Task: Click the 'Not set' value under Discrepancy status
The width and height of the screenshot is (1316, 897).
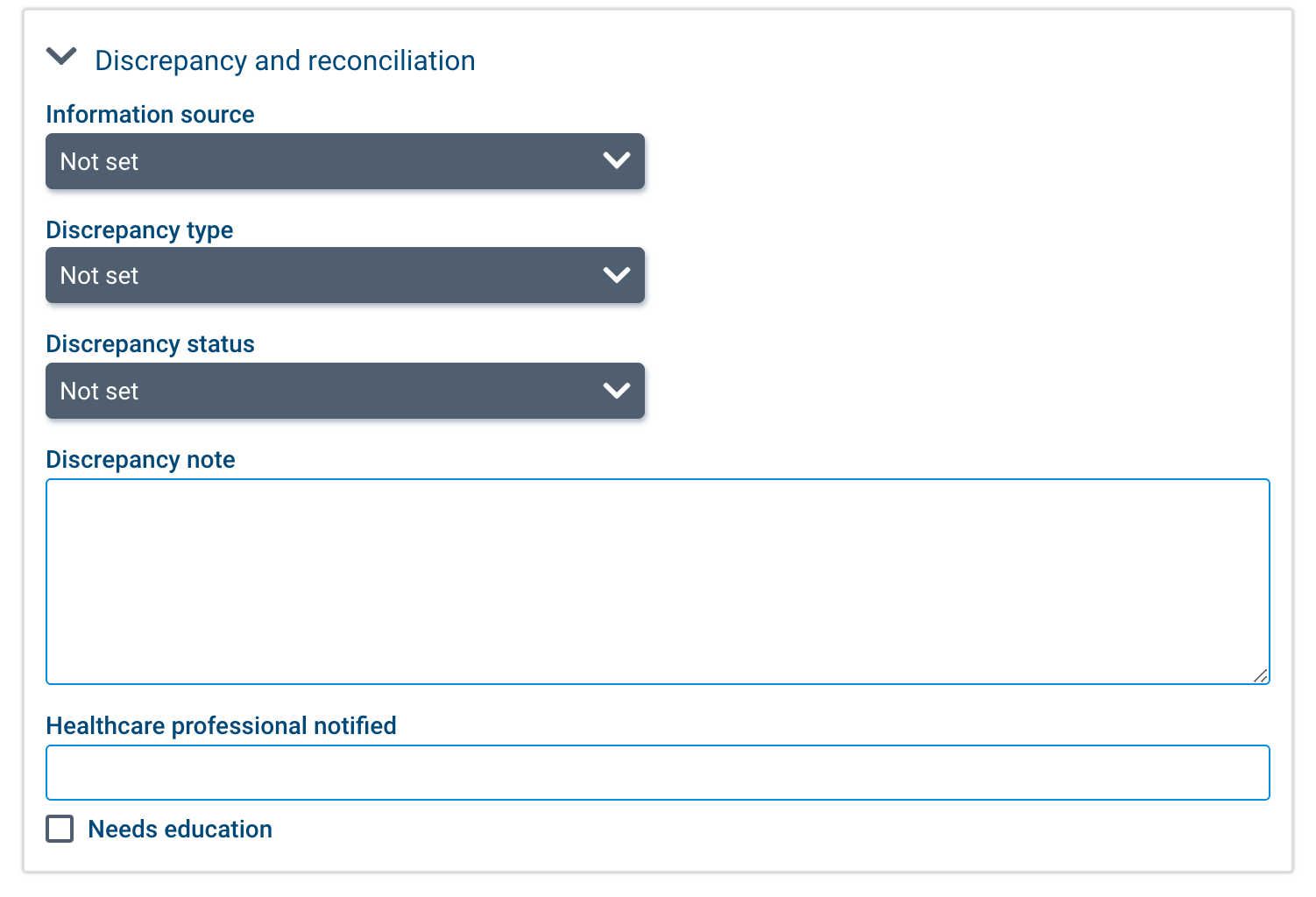Action: (x=99, y=392)
